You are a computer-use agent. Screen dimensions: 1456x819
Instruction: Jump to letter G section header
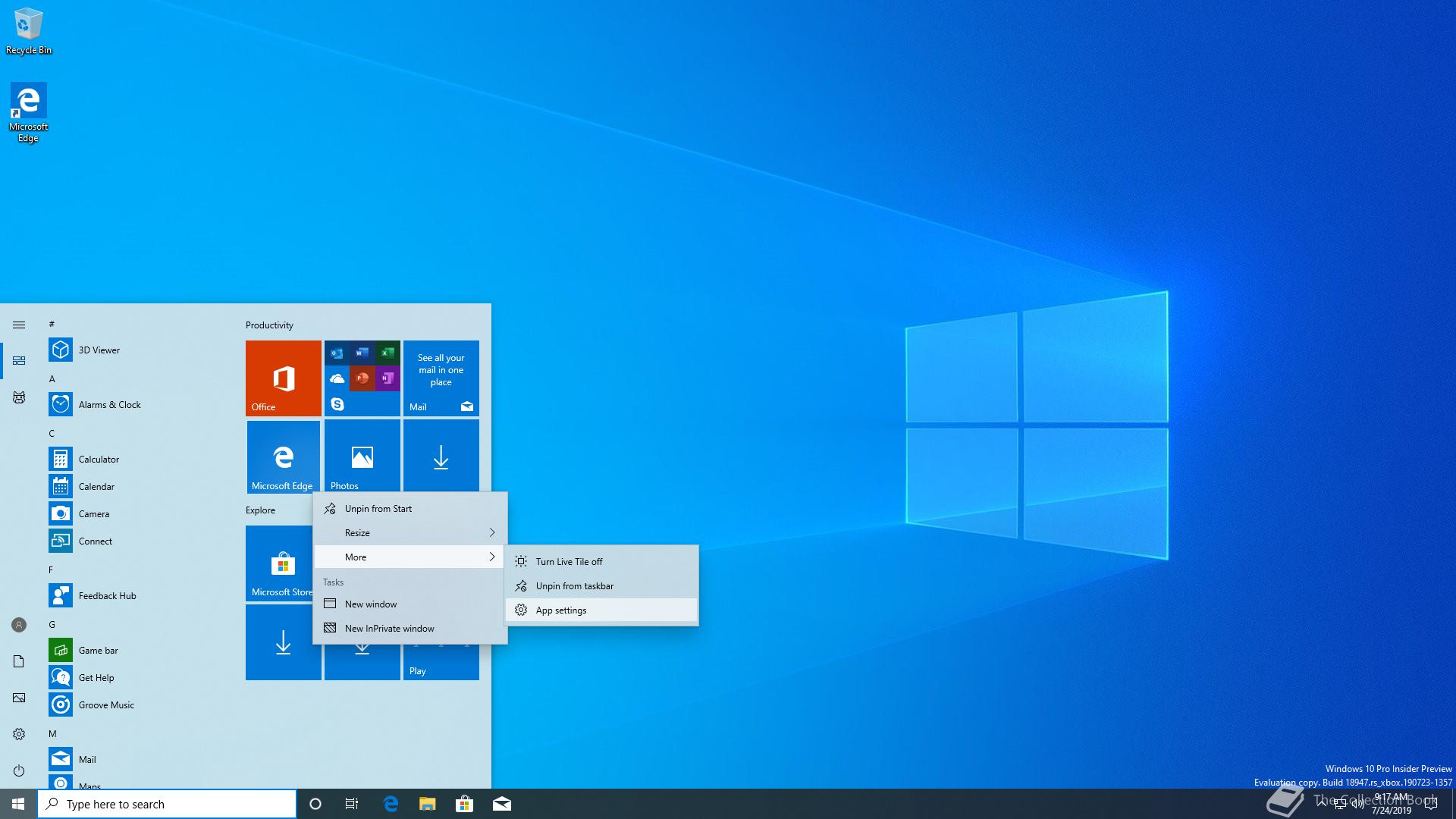point(52,625)
